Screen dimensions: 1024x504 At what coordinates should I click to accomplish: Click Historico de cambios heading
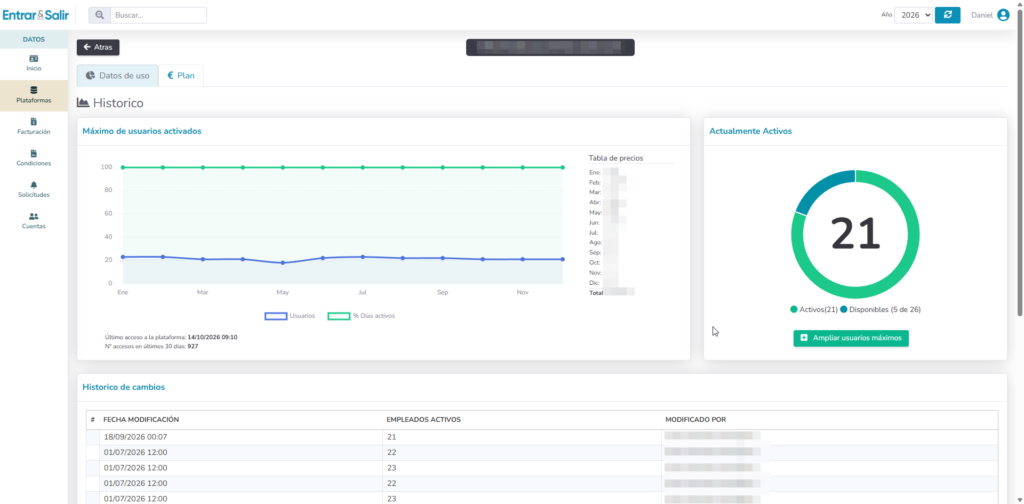(123, 387)
